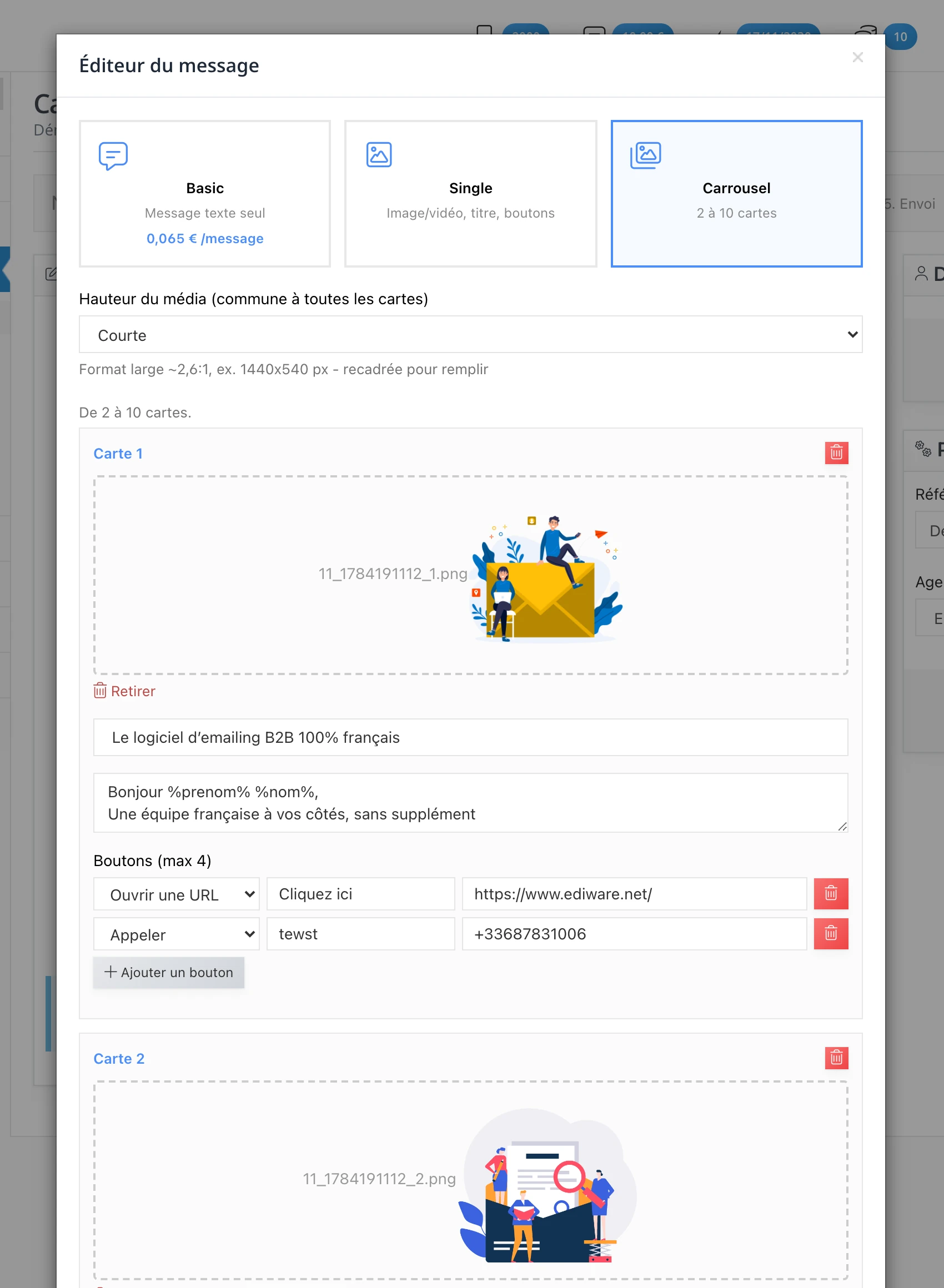Screen dimensions: 944x1288
Task: Click Retirer to remove Carte 1 image
Action: click(x=124, y=691)
